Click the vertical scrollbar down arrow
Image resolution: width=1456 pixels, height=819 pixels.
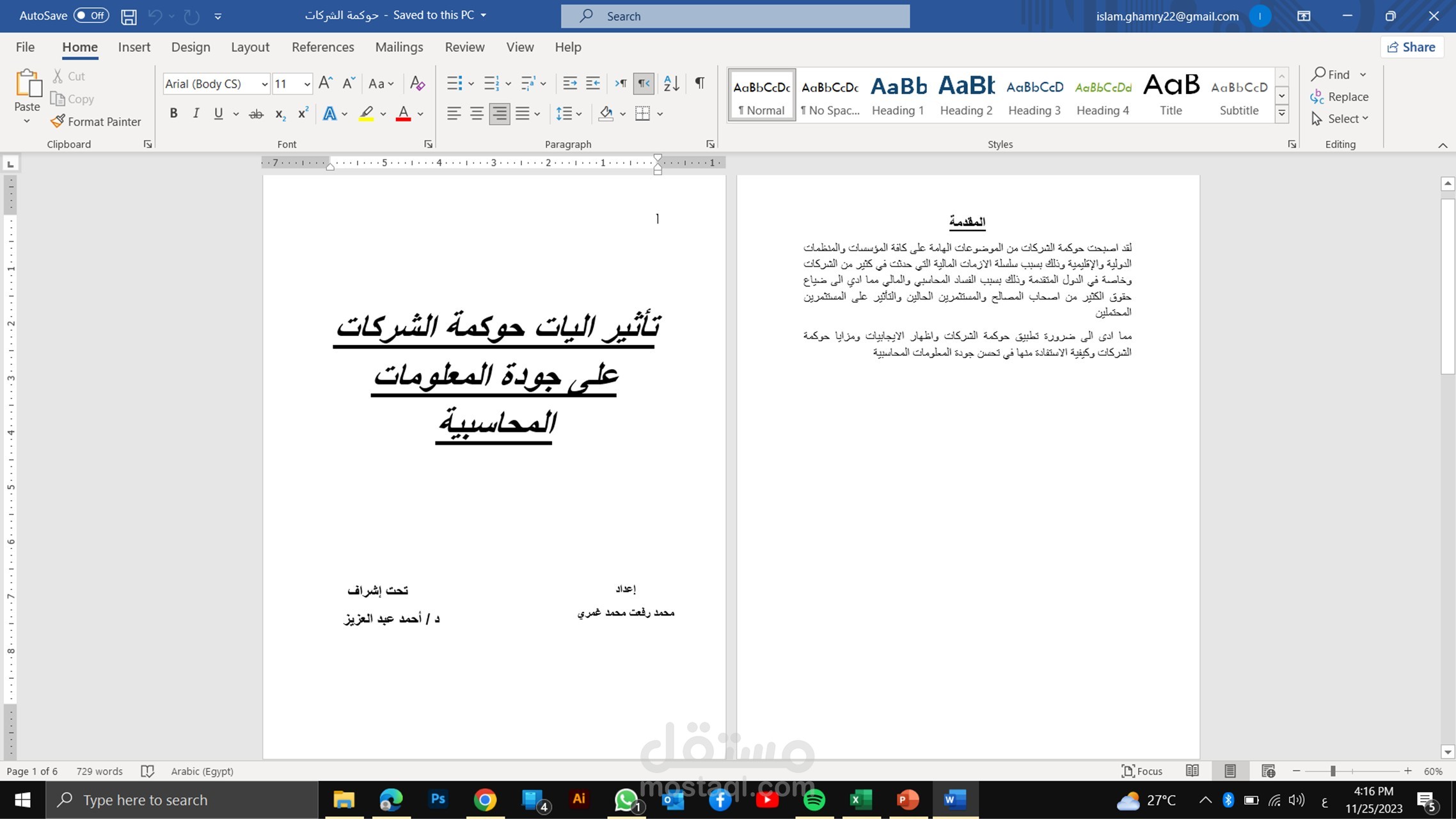(x=1448, y=752)
